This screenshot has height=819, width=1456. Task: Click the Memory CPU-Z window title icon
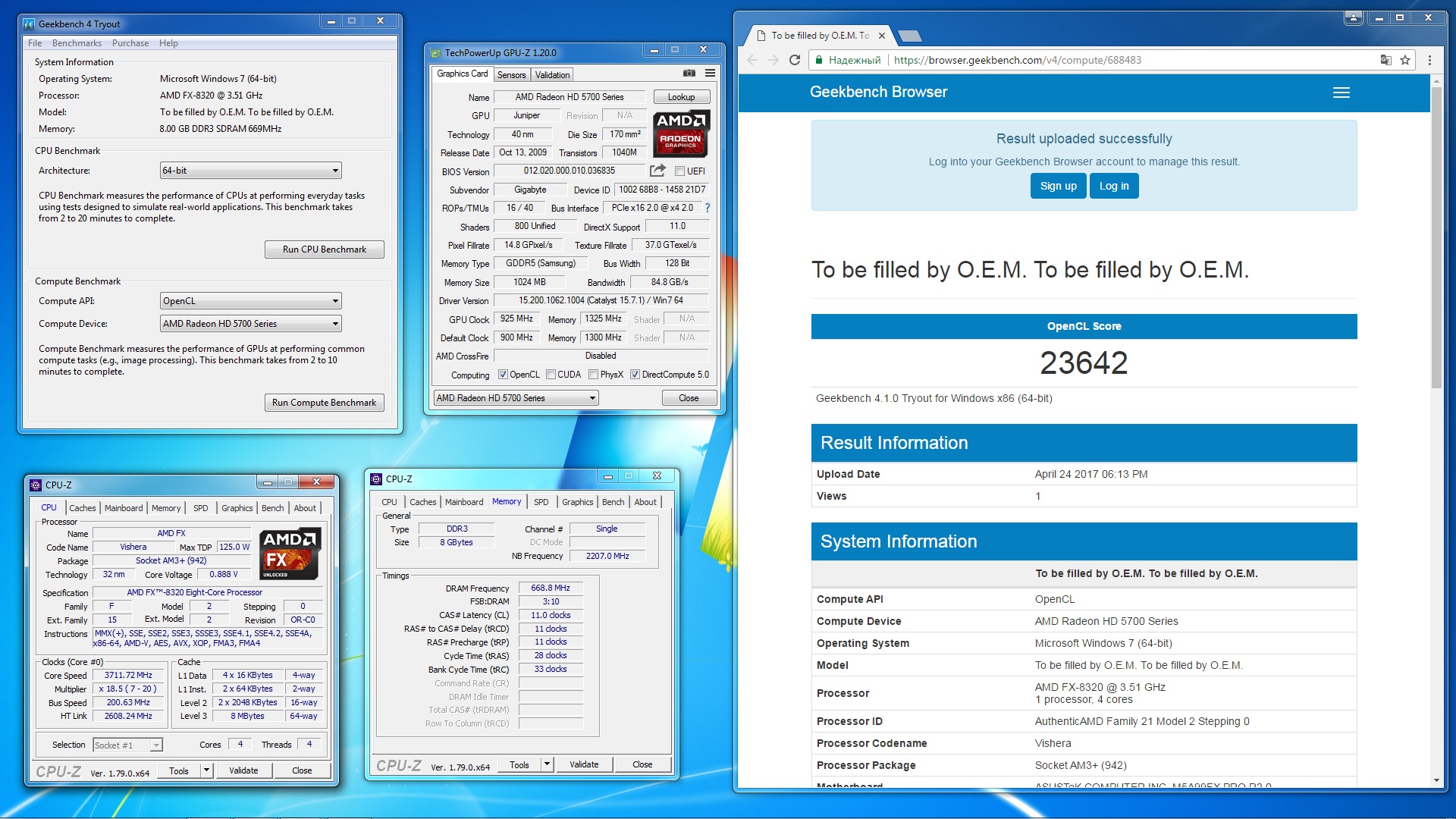(x=376, y=479)
